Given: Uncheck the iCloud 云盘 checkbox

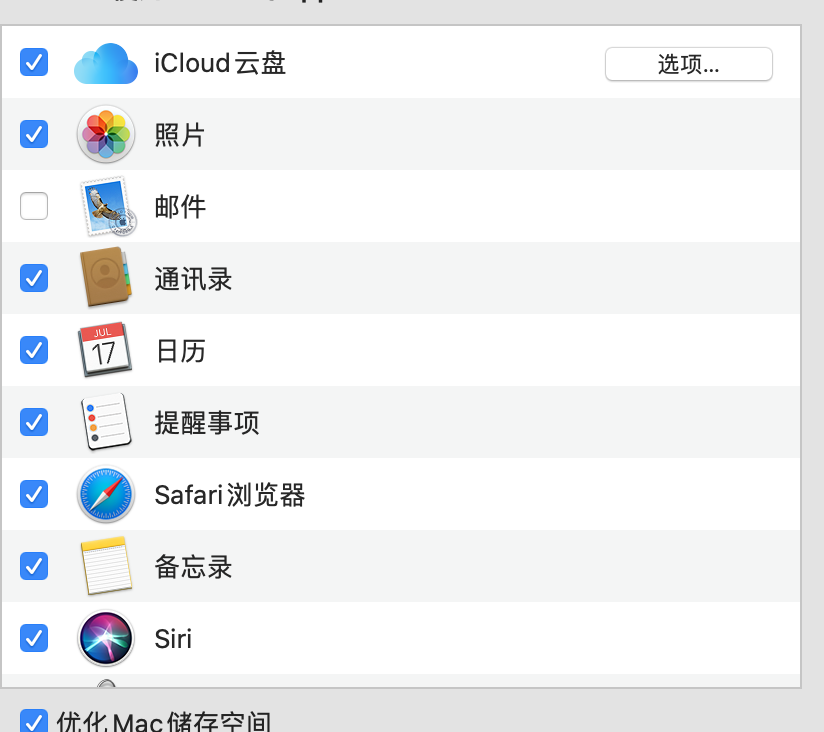Looking at the screenshot, I should [34, 62].
